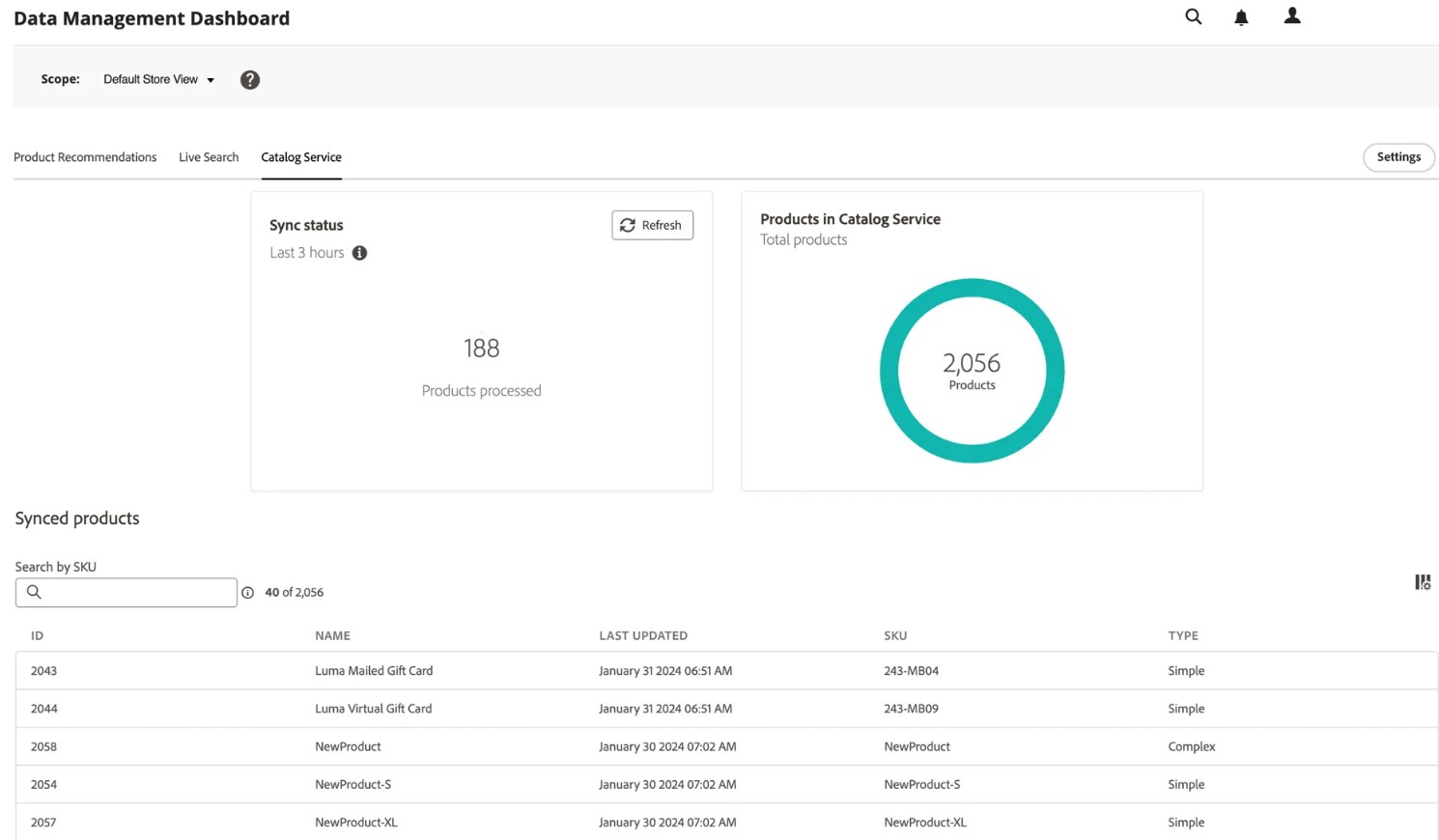Open the search magnifier in the header
This screenshot has width=1439, height=840.
[1194, 16]
